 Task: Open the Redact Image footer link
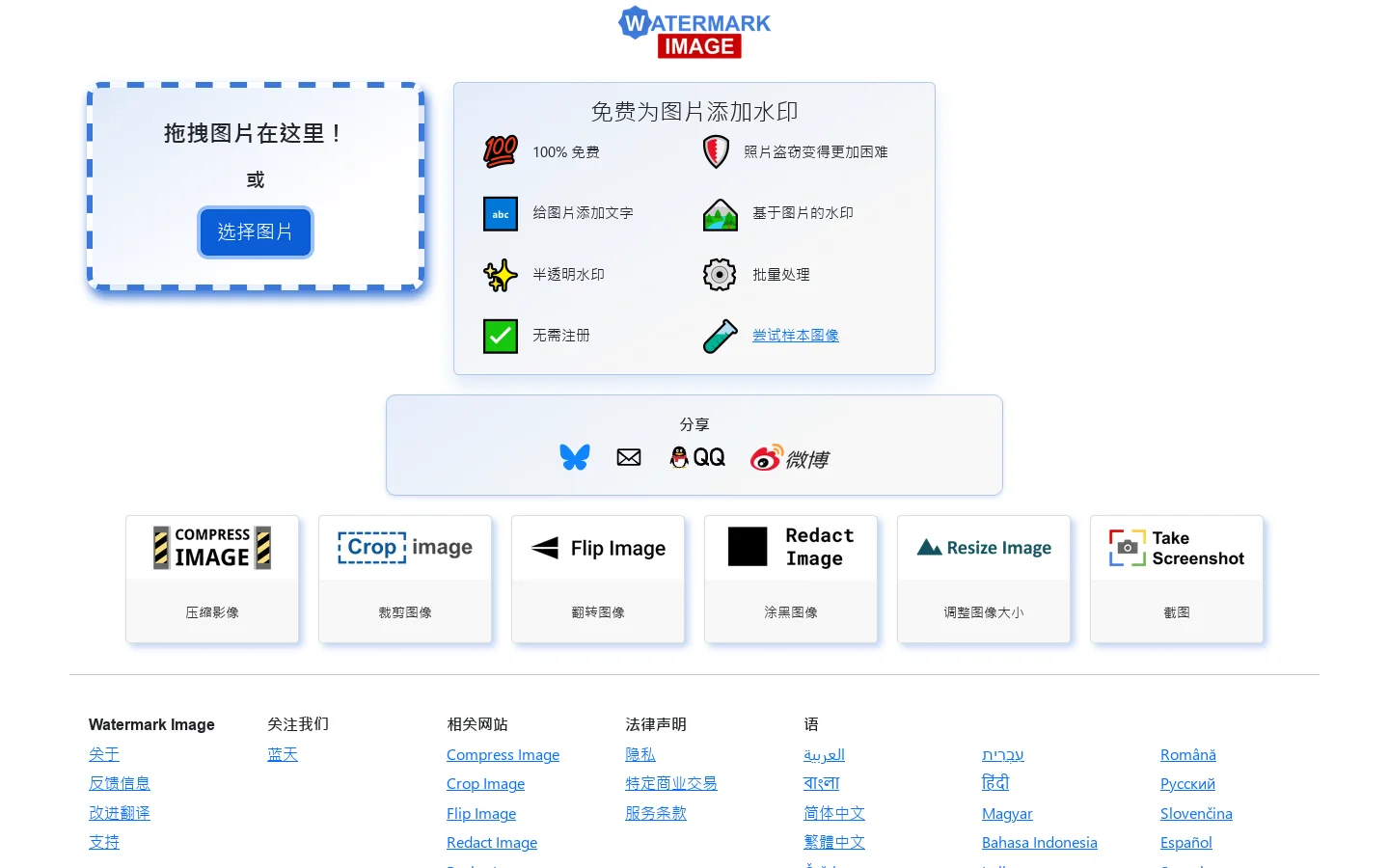coord(492,843)
